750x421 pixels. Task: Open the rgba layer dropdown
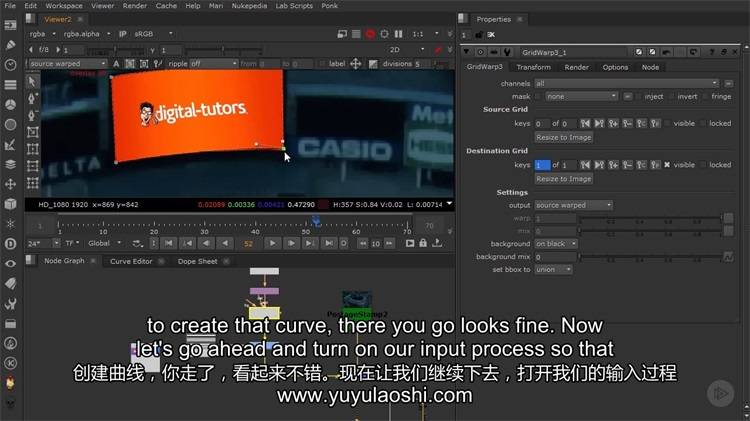(43, 34)
